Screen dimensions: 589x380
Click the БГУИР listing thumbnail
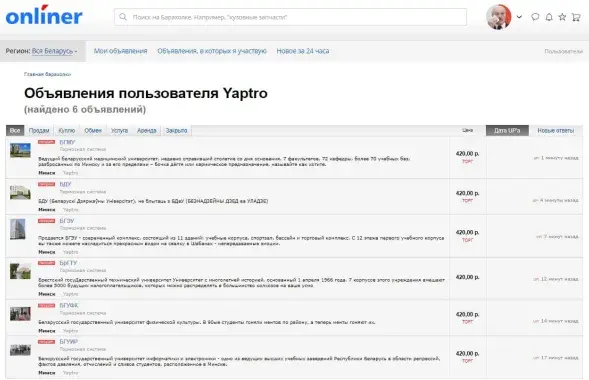click(20, 350)
